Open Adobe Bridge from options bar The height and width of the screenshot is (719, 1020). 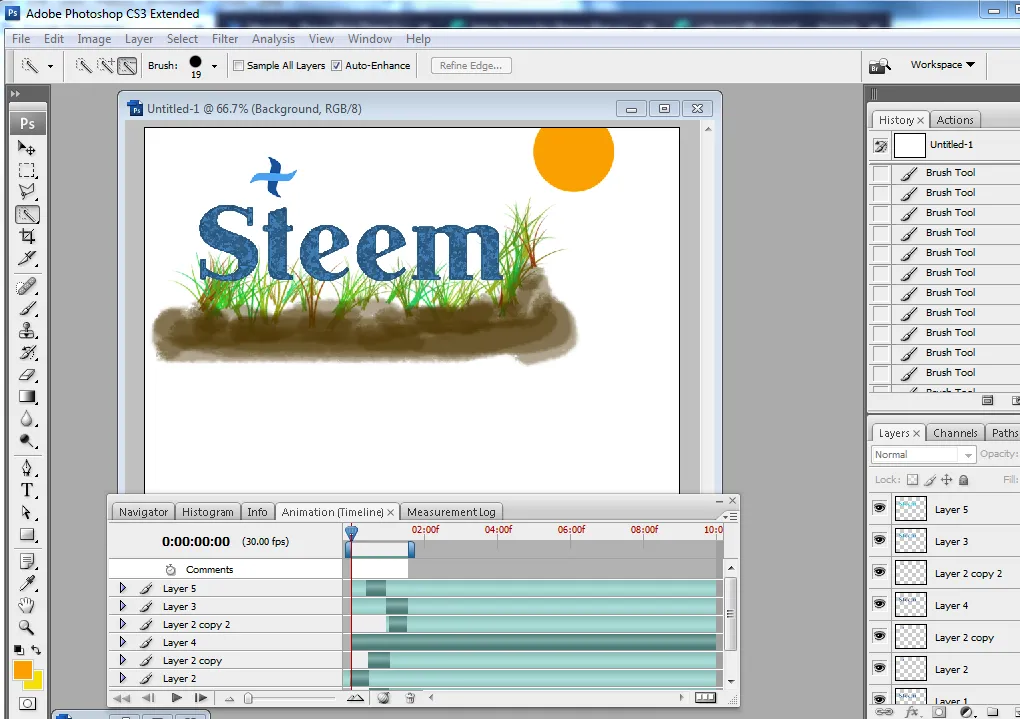click(879, 65)
